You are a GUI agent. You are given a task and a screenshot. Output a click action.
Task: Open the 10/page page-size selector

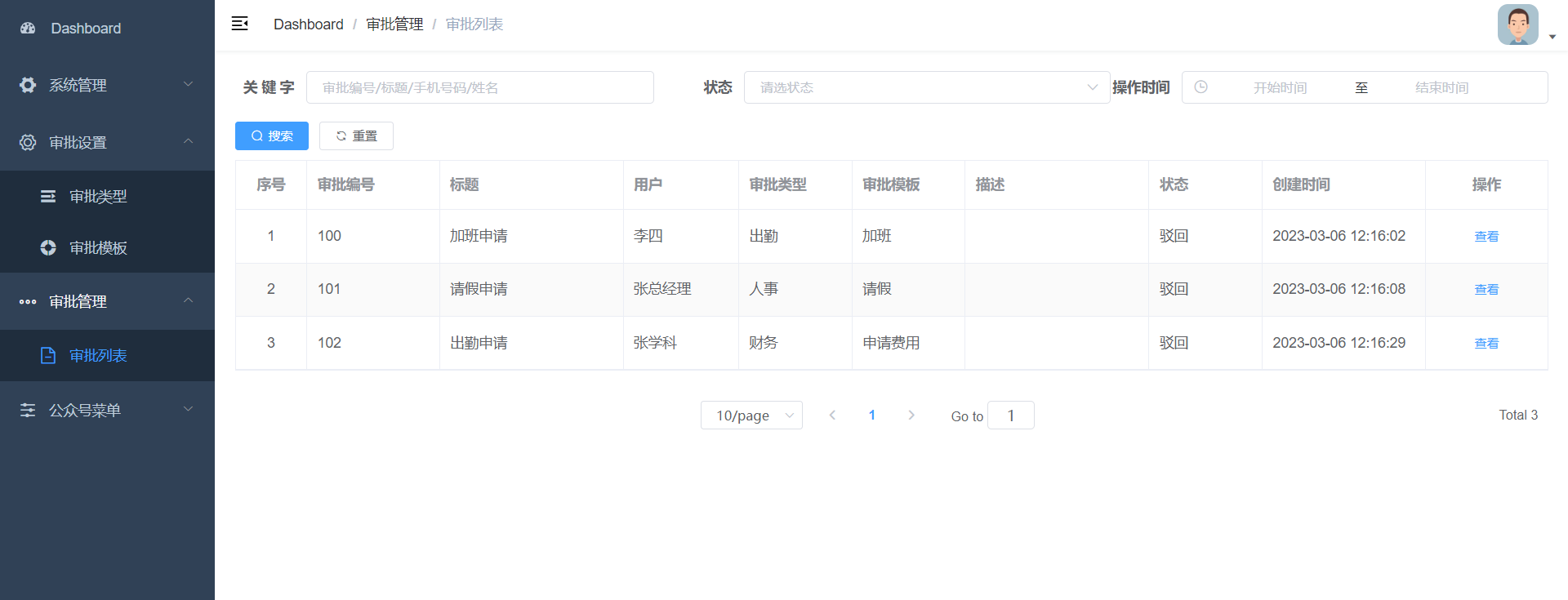pyautogui.click(x=751, y=416)
